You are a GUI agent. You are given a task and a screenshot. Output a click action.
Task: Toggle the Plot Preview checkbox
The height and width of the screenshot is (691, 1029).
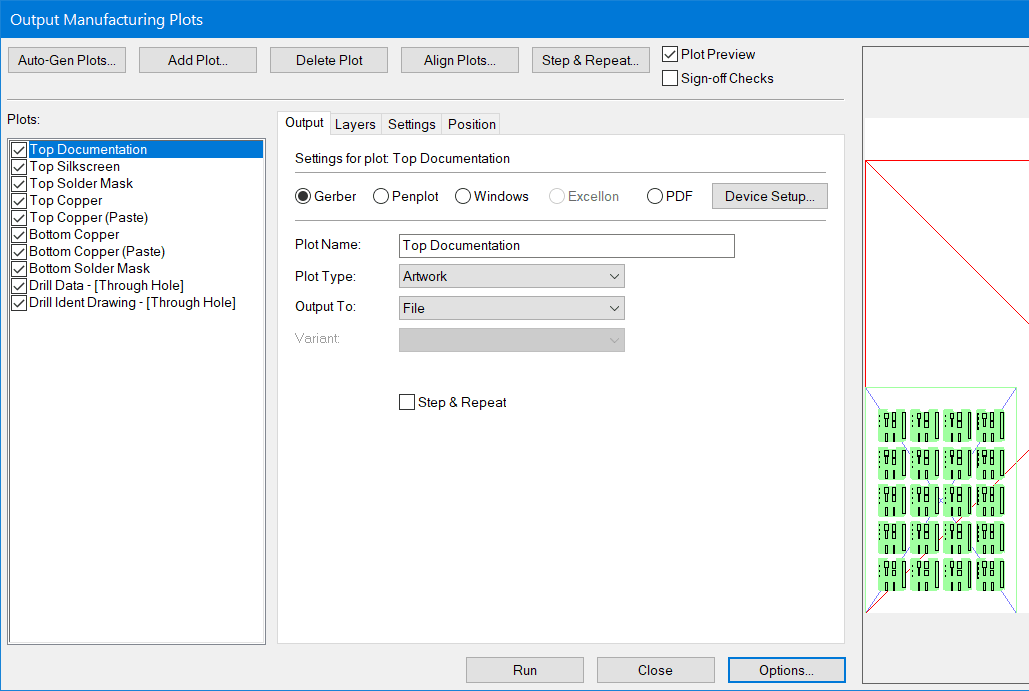click(x=670, y=54)
